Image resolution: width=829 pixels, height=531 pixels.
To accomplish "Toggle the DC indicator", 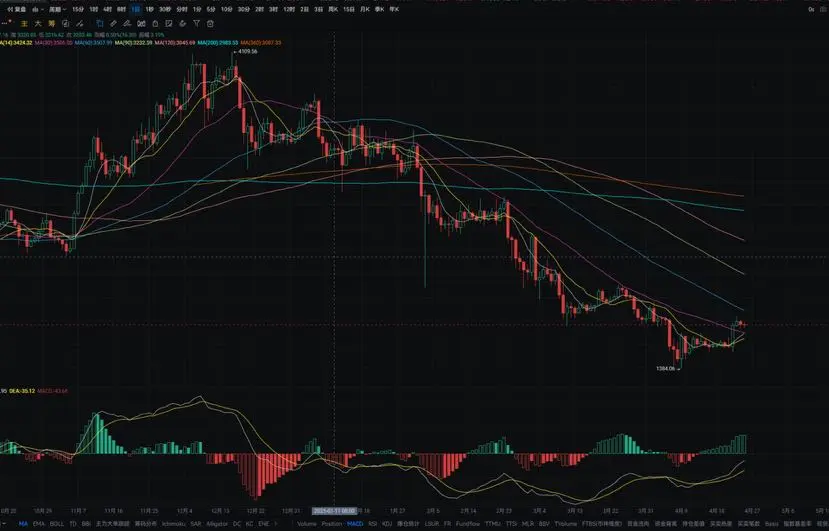I will point(237,524).
